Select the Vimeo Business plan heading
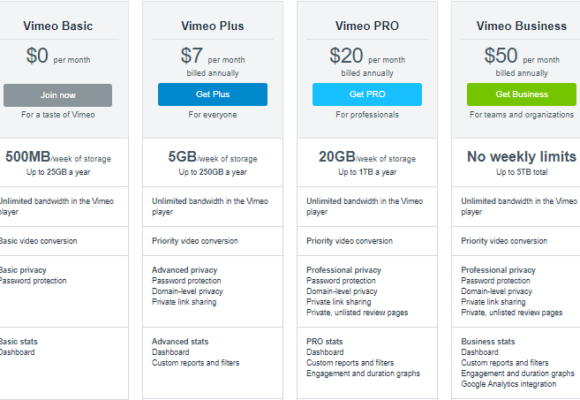 click(522, 26)
